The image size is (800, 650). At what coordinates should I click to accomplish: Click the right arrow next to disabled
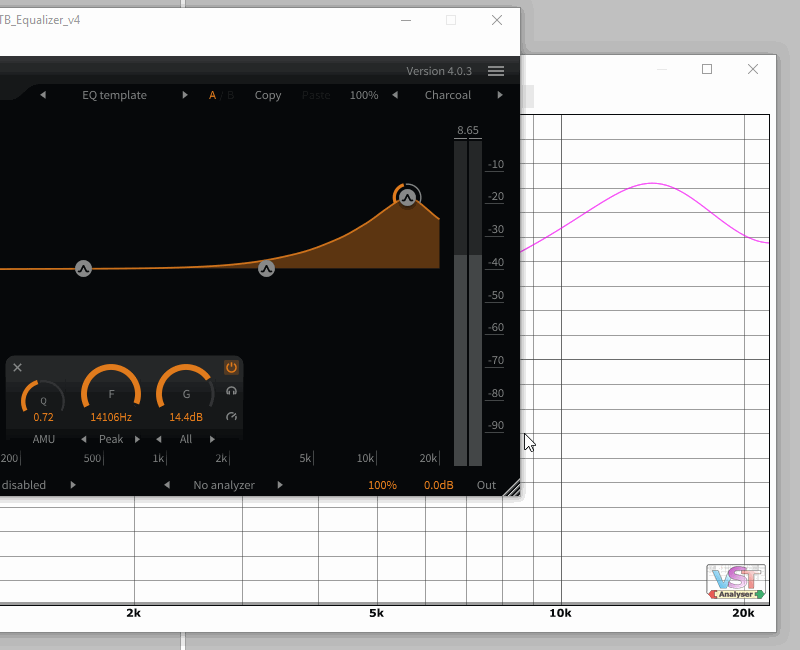pyautogui.click(x=73, y=485)
